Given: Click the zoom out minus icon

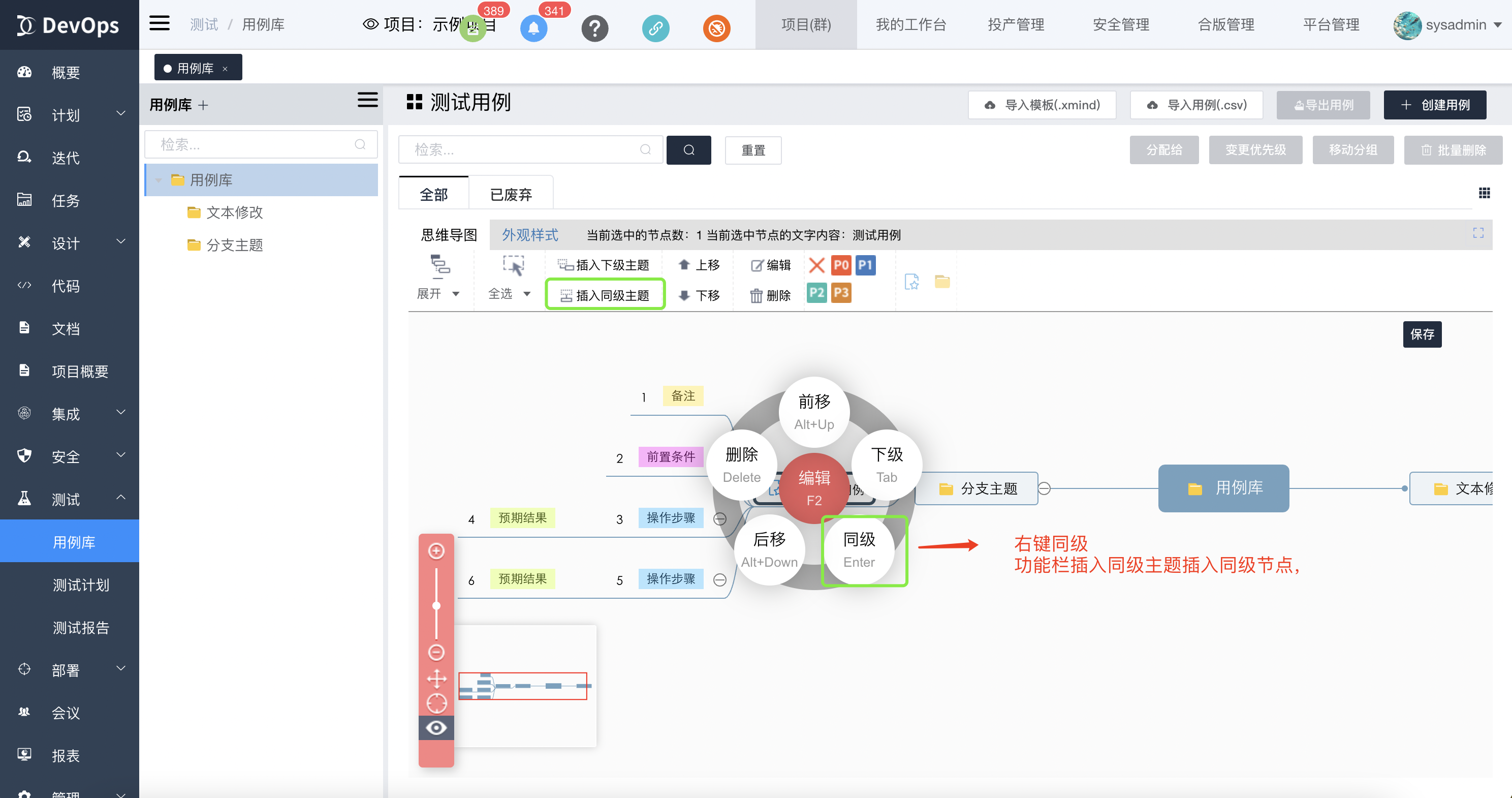Looking at the screenshot, I should click(x=436, y=652).
